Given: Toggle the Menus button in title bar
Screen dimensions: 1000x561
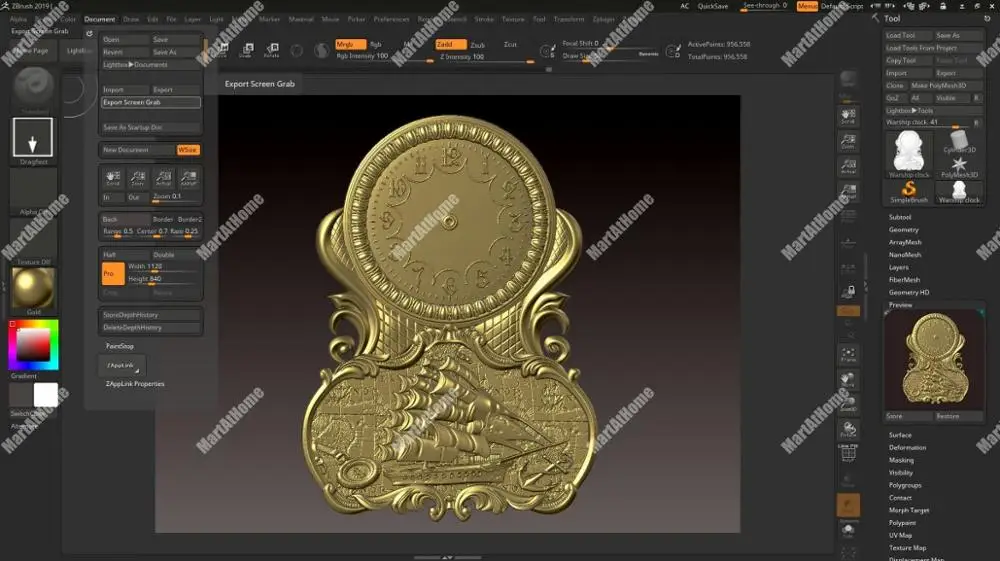Looking at the screenshot, I should (807, 6).
